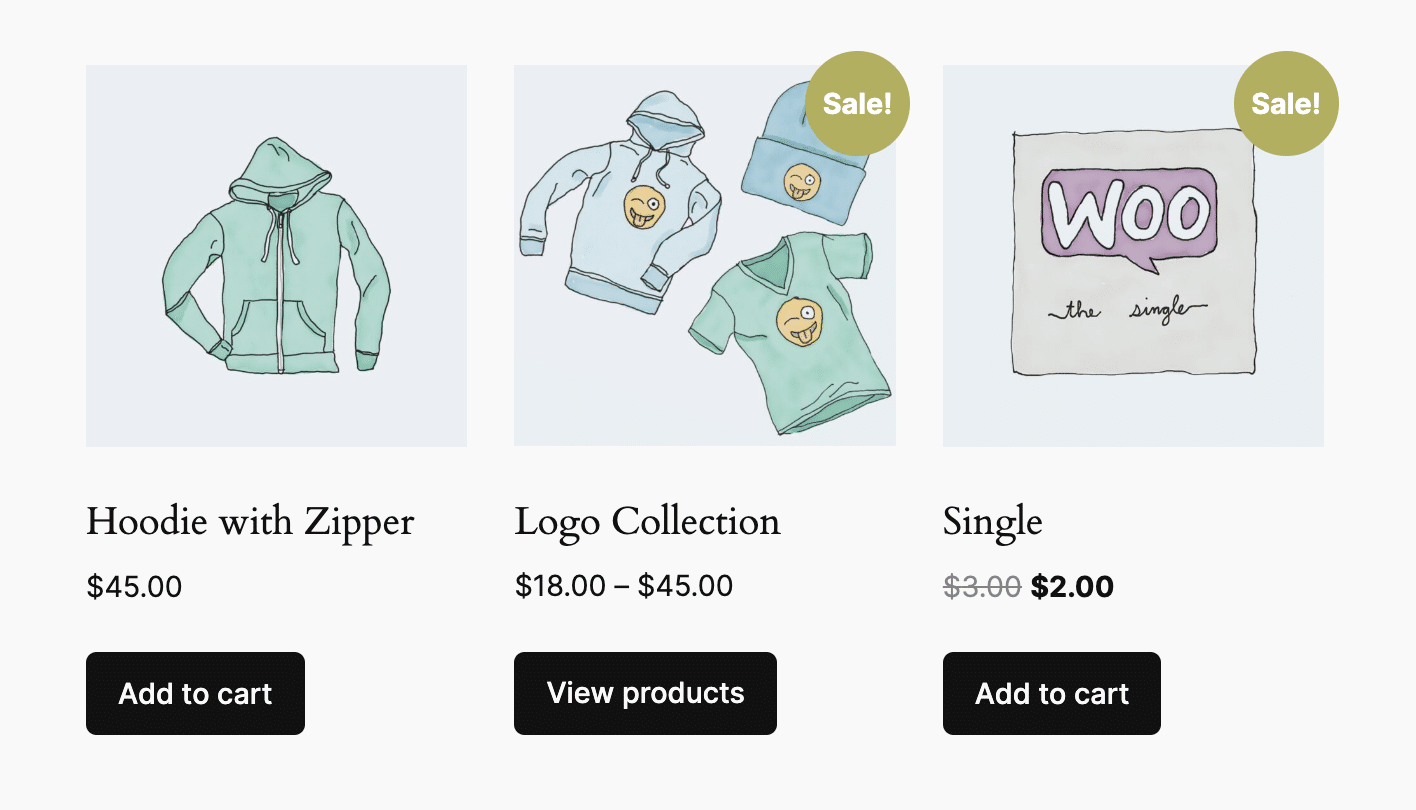Open the Hoodie with Zipper product page
The height and width of the screenshot is (810, 1416).
250,521
